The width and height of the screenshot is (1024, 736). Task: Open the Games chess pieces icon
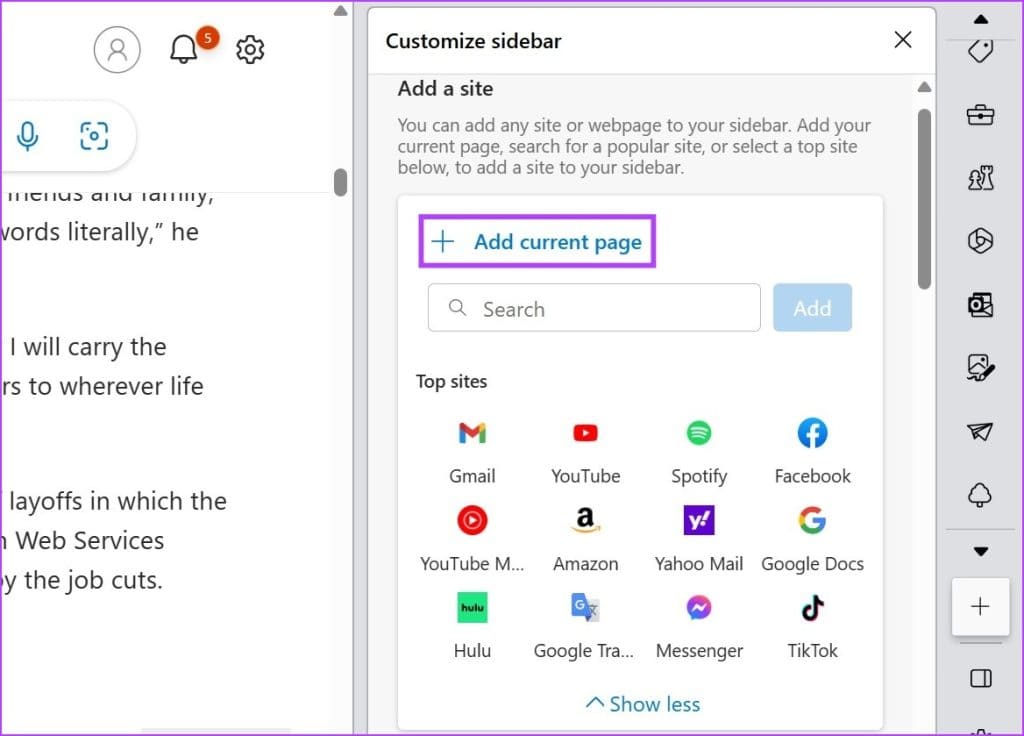tap(980, 179)
